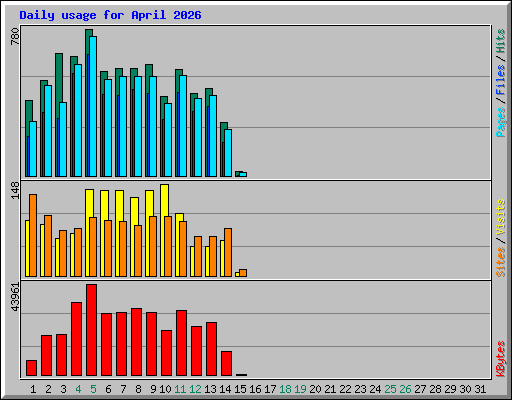The image size is (512, 400).
Task: Select green weekend day label 11
Action: 180,389
